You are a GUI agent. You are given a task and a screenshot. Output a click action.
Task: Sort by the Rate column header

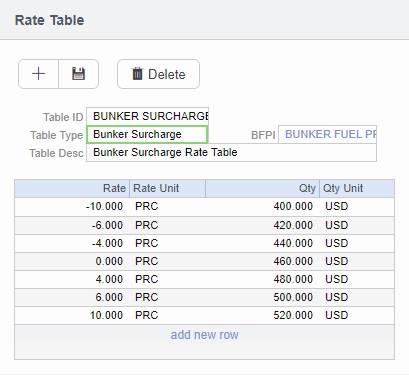[72, 188]
